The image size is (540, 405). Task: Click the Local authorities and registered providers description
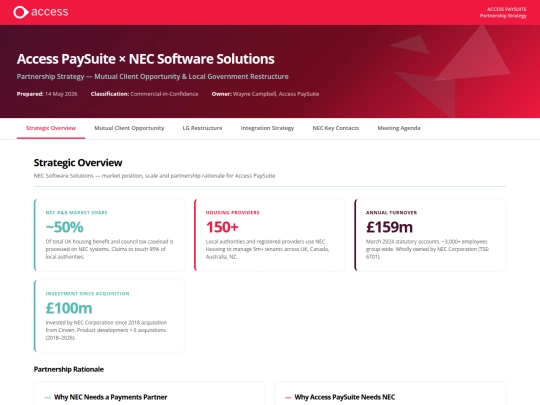tap(267, 249)
